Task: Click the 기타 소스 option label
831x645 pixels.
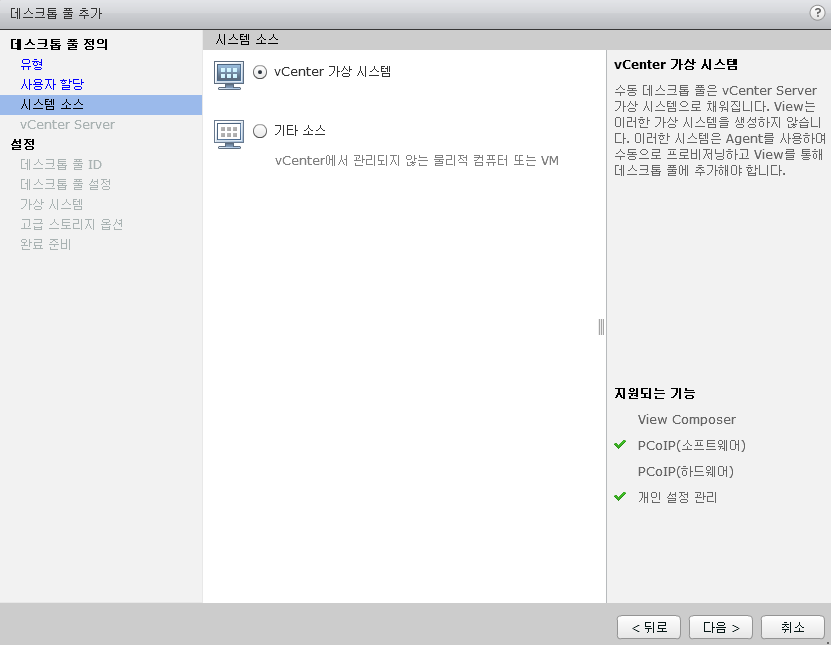Action: tap(299, 130)
